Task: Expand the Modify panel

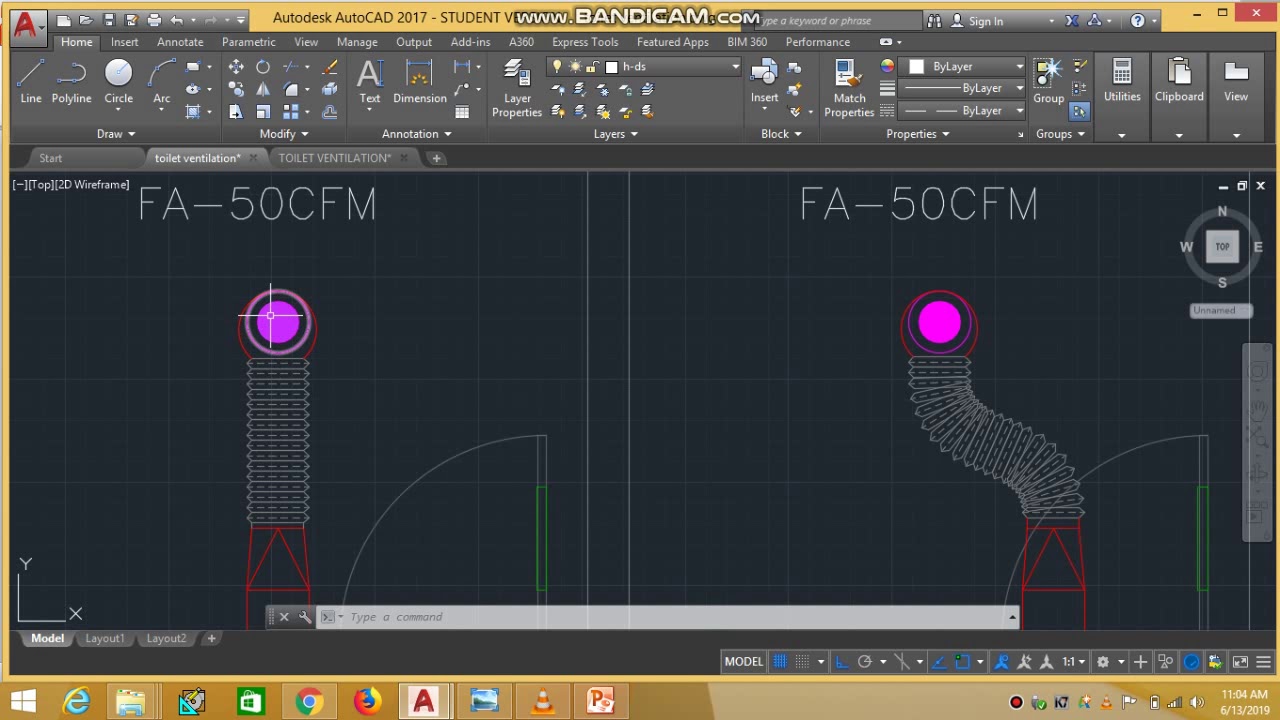Action: 284,134
